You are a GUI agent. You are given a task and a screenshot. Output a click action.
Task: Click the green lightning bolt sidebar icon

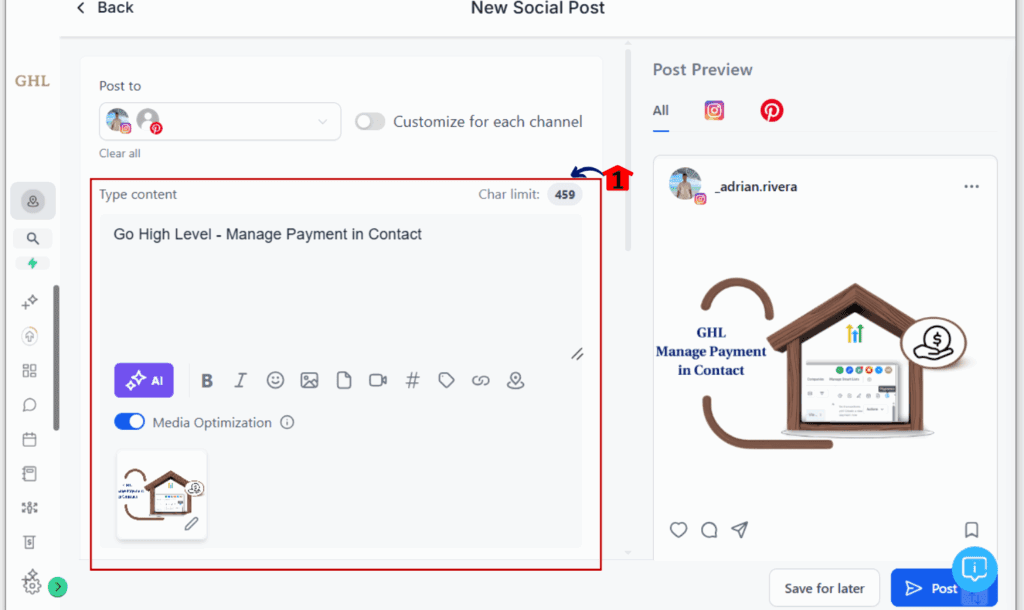tap(32, 263)
